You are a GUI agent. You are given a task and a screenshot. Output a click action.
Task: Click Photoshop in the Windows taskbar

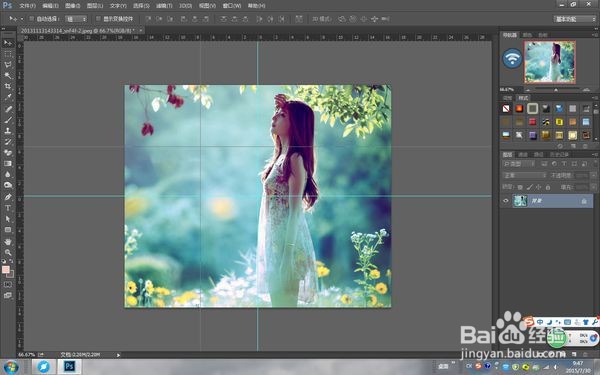(69, 367)
